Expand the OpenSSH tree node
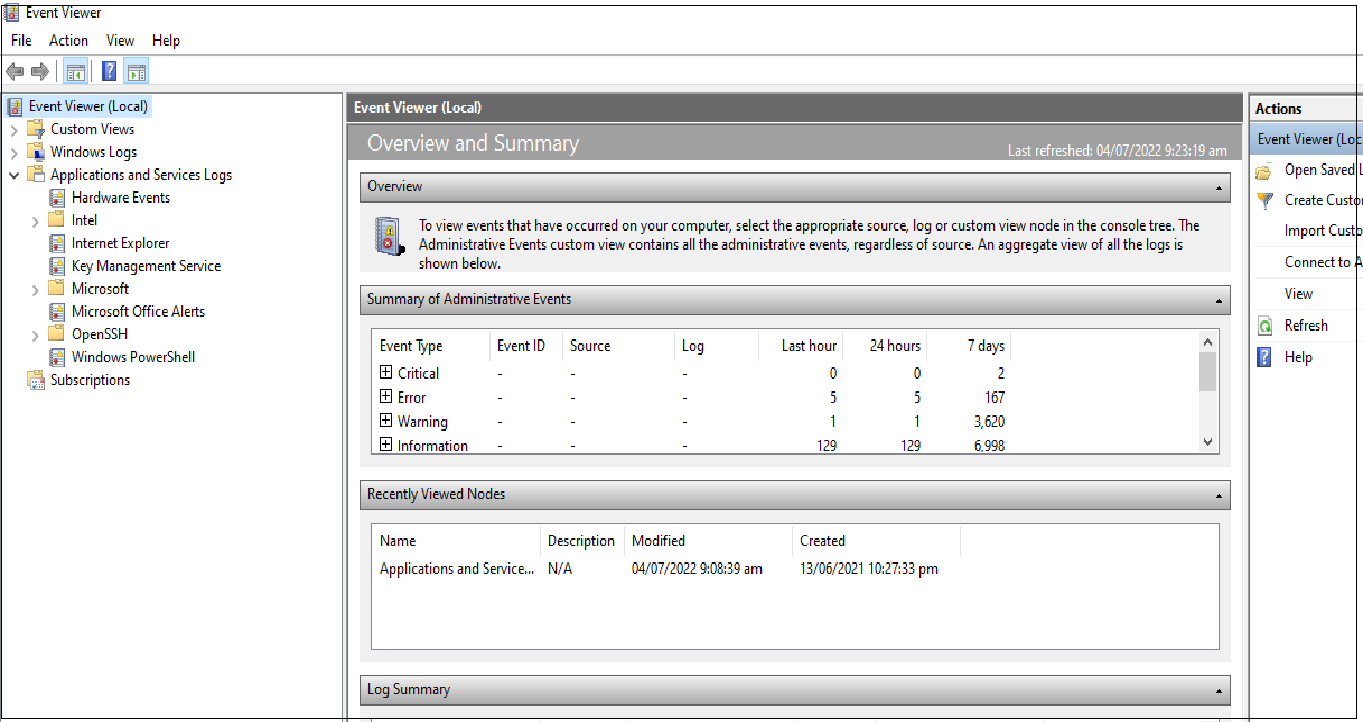This screenshot has width=1363, height=722. point(35,334)
